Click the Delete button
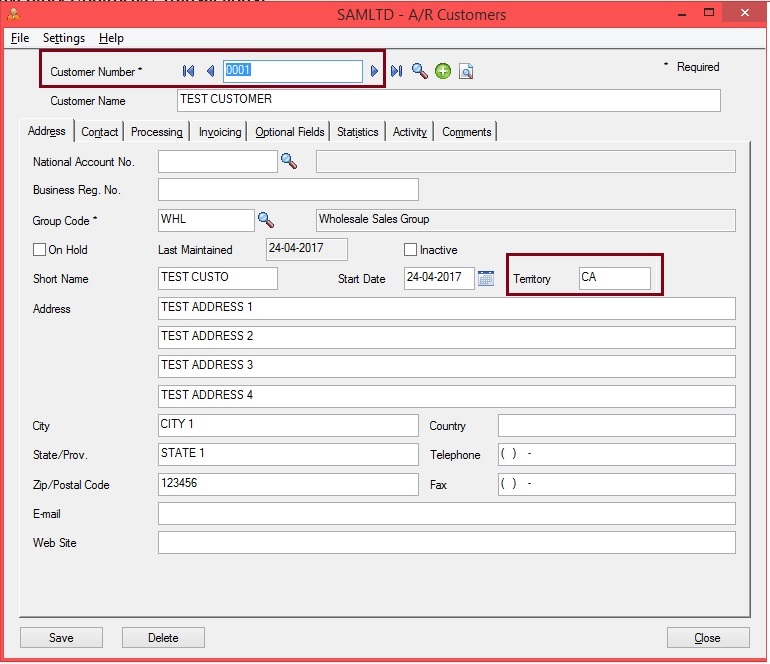770x664 pixels. point(163,637)
